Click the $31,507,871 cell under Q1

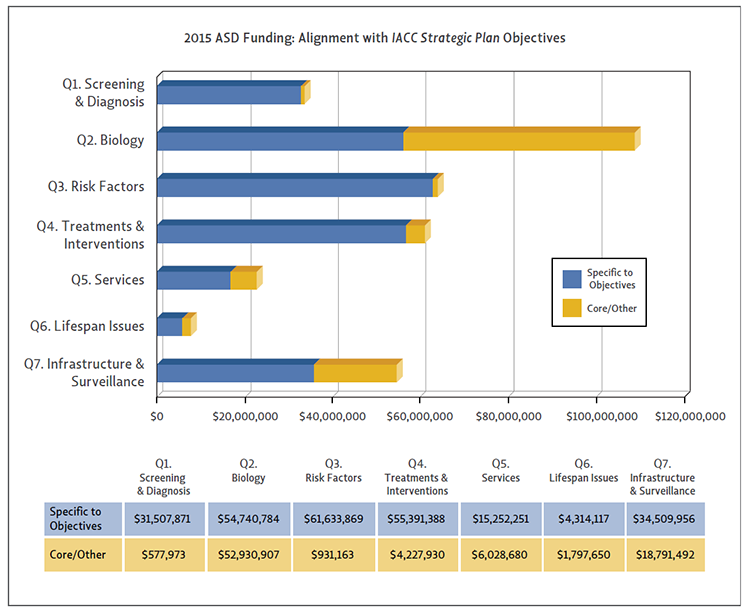(x=164, y=518)
